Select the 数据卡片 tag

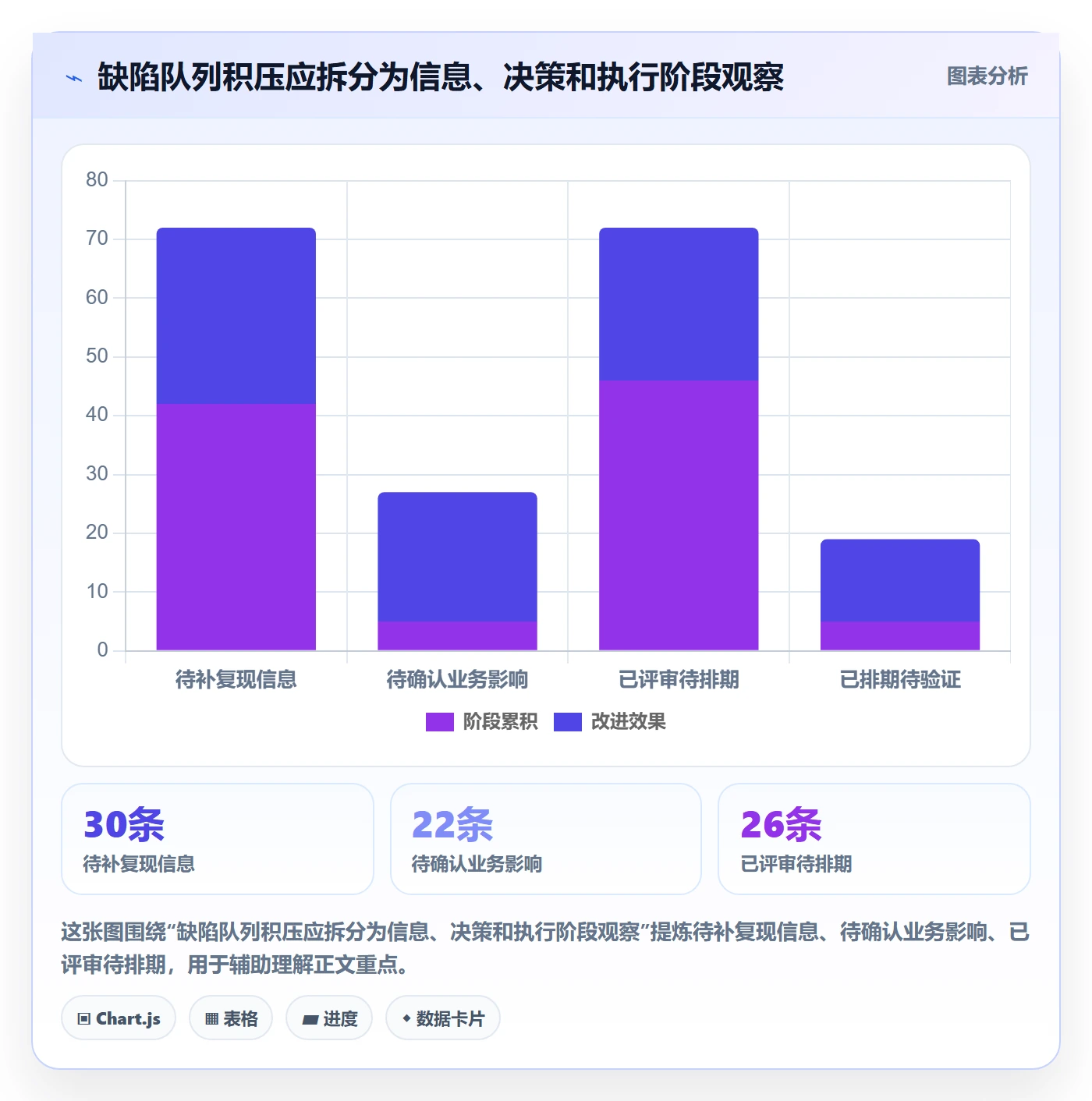click(443, 1018)
